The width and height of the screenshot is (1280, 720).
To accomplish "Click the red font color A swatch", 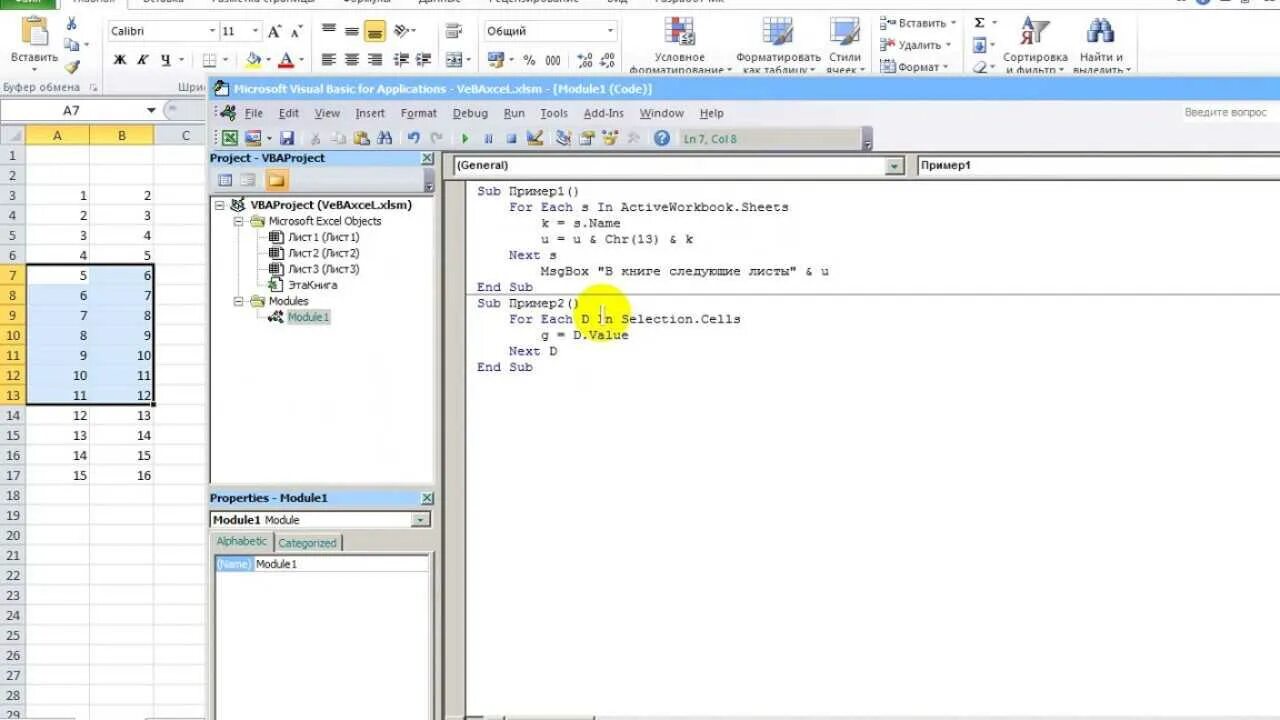I will tap(286, 60).
